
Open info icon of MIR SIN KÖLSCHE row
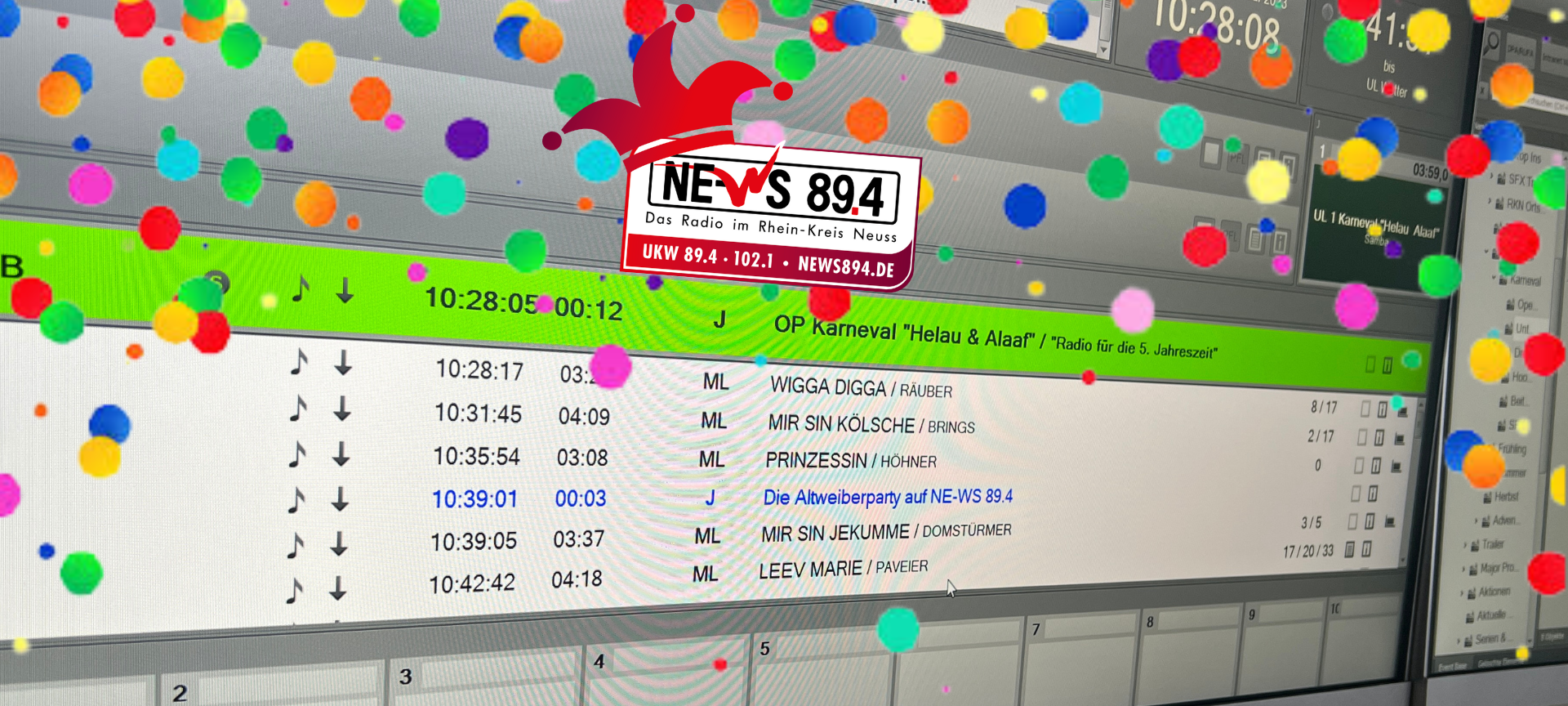click(x=1379, y=438)
